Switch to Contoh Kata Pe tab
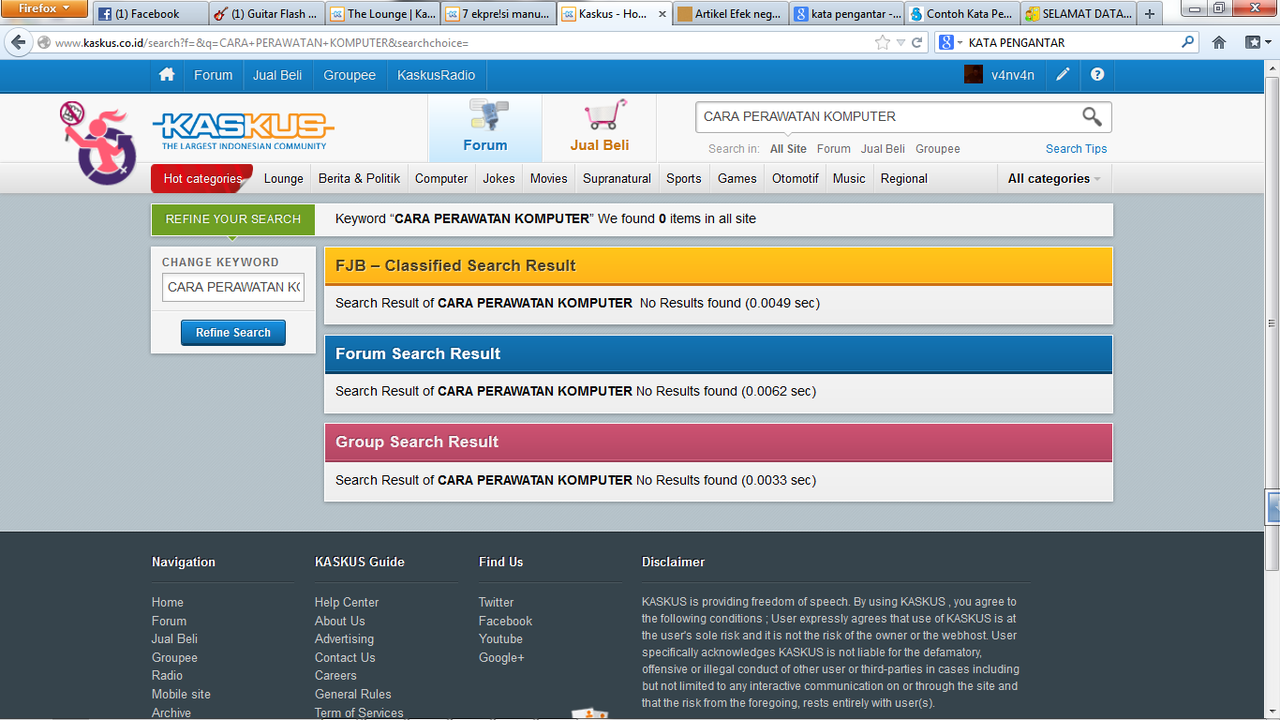Viewport: 1280px width, 720px height. [x=963, y=14]
